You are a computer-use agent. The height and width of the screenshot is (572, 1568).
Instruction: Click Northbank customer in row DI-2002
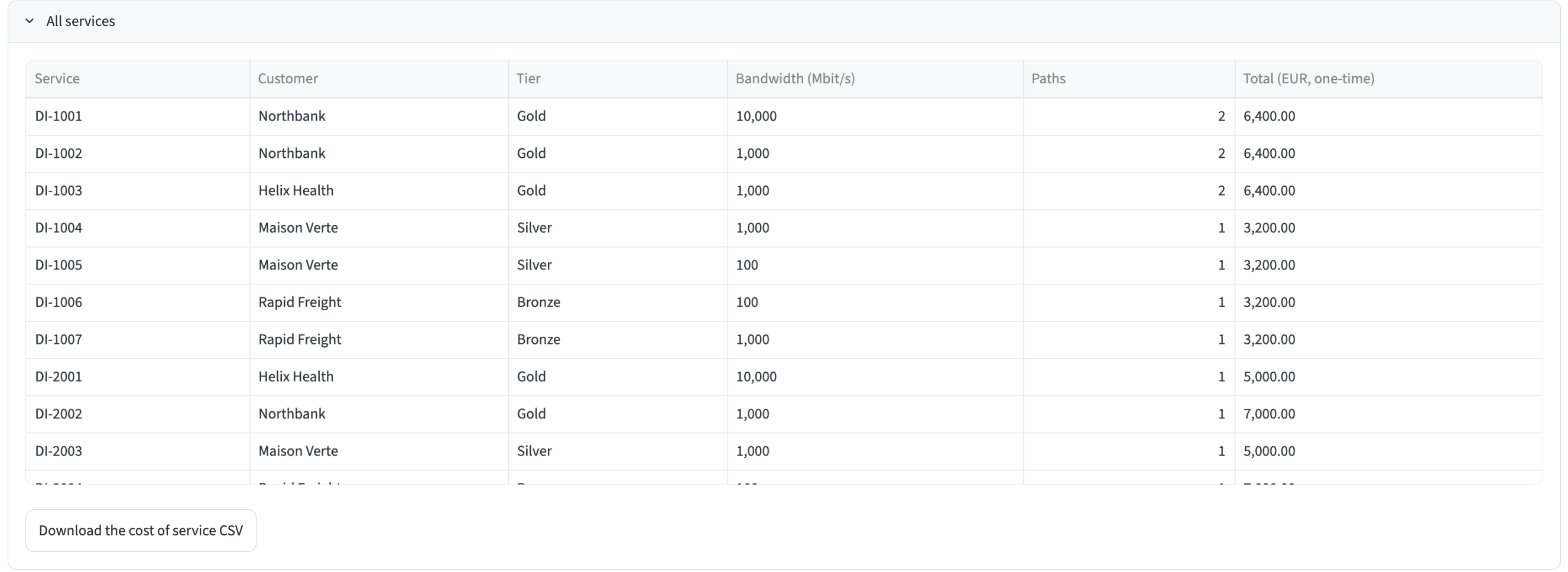click(379, 413)
